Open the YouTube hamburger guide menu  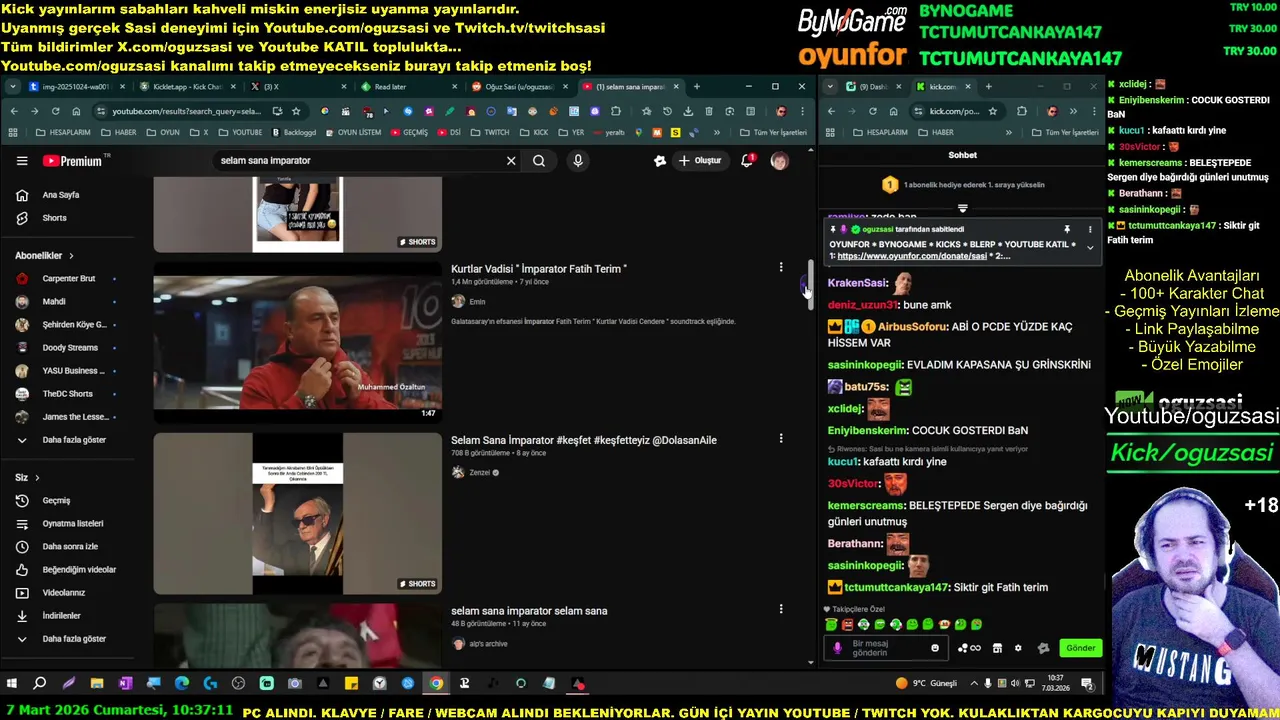click(x=22, y=161)
